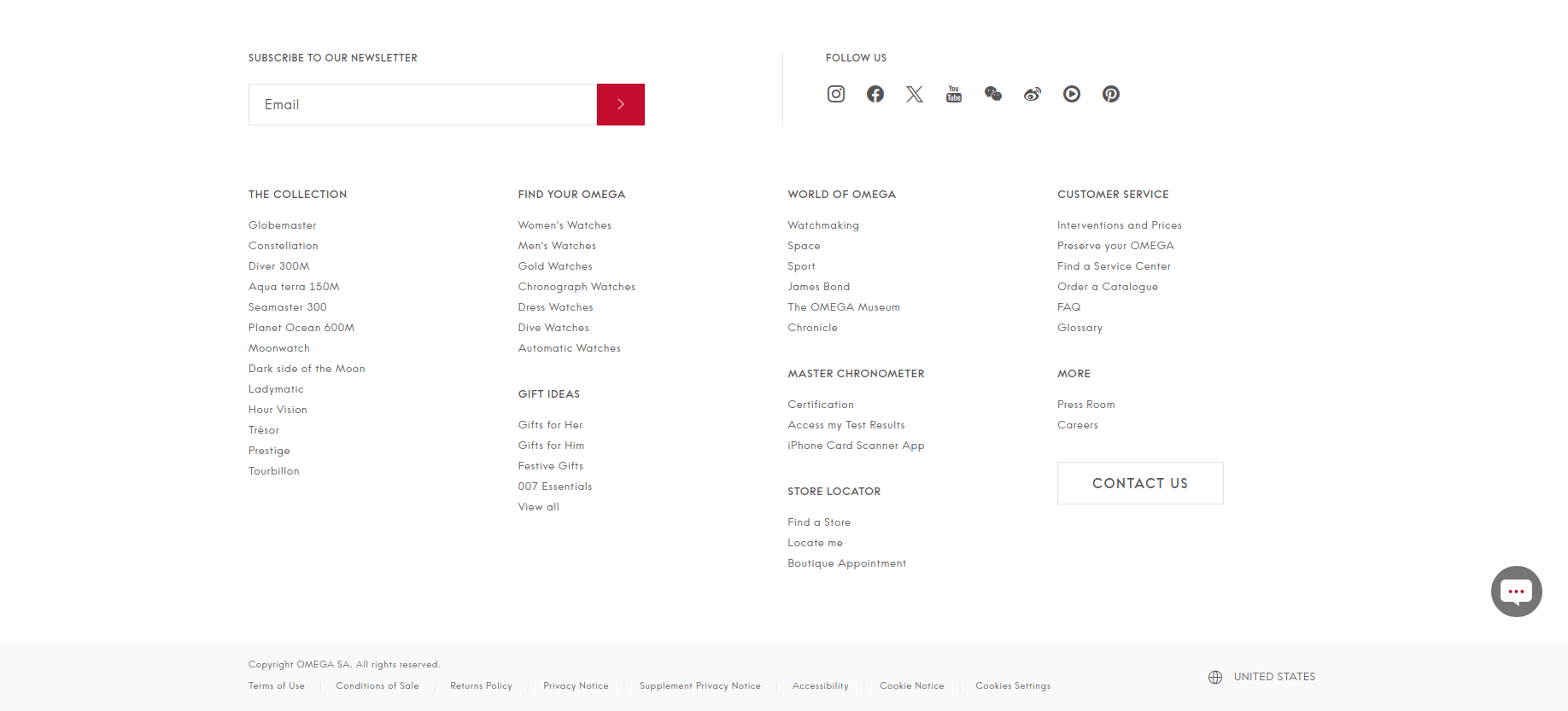This screenshot has width=1568, height=711.
Task: Click the WeChat icon
Action: click(993, 94)
